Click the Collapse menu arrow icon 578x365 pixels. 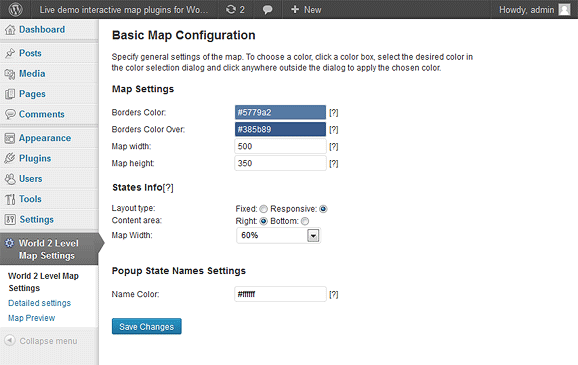tap(10, 340)
